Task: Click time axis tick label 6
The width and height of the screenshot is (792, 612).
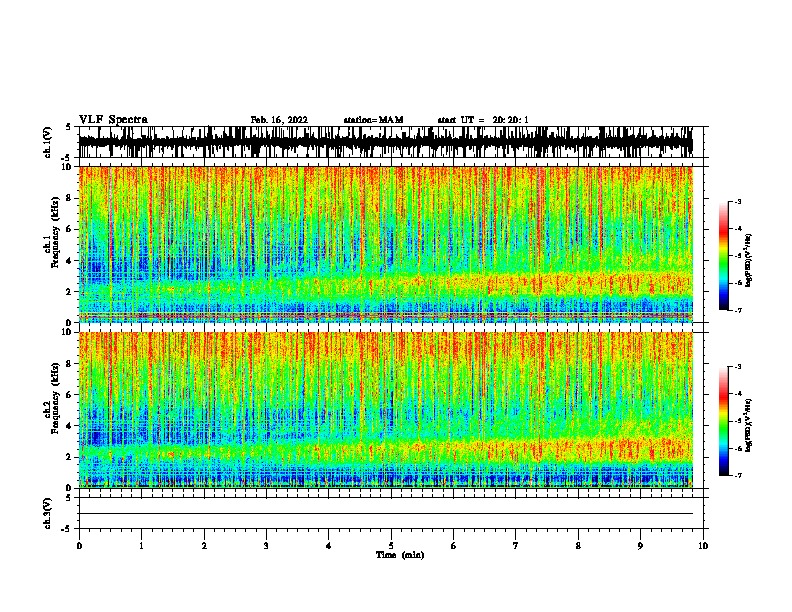Action: point(453,546)
